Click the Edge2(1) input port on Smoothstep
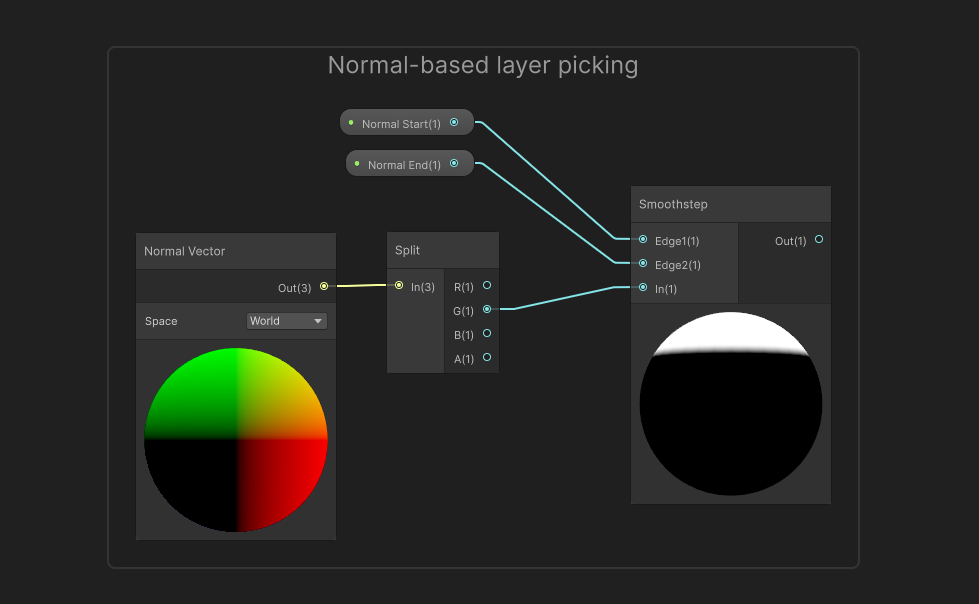 [x=641, y=264]
